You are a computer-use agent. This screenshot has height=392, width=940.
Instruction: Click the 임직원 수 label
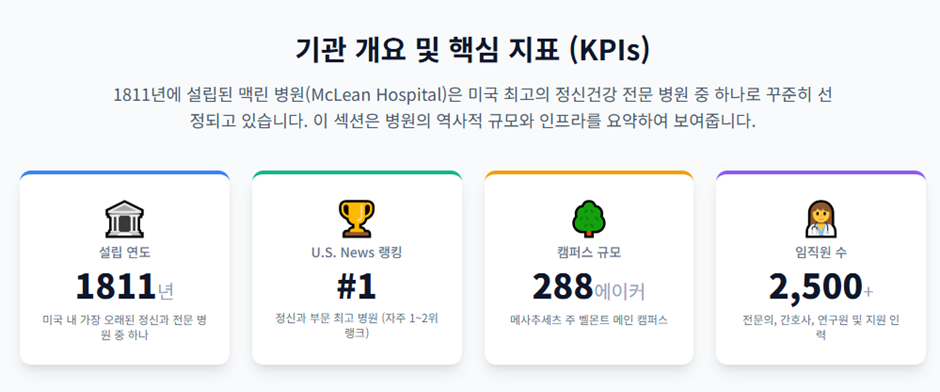click(x=821, y=252)
